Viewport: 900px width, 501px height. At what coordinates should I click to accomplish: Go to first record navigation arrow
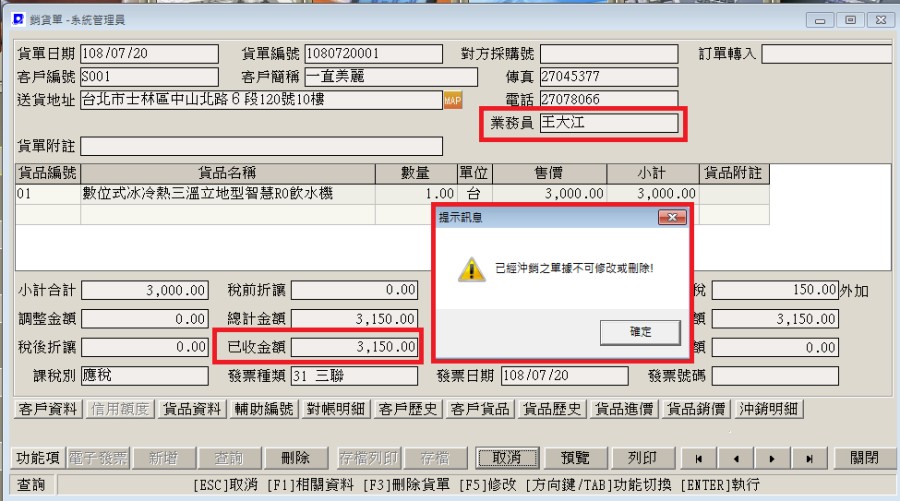699,458
